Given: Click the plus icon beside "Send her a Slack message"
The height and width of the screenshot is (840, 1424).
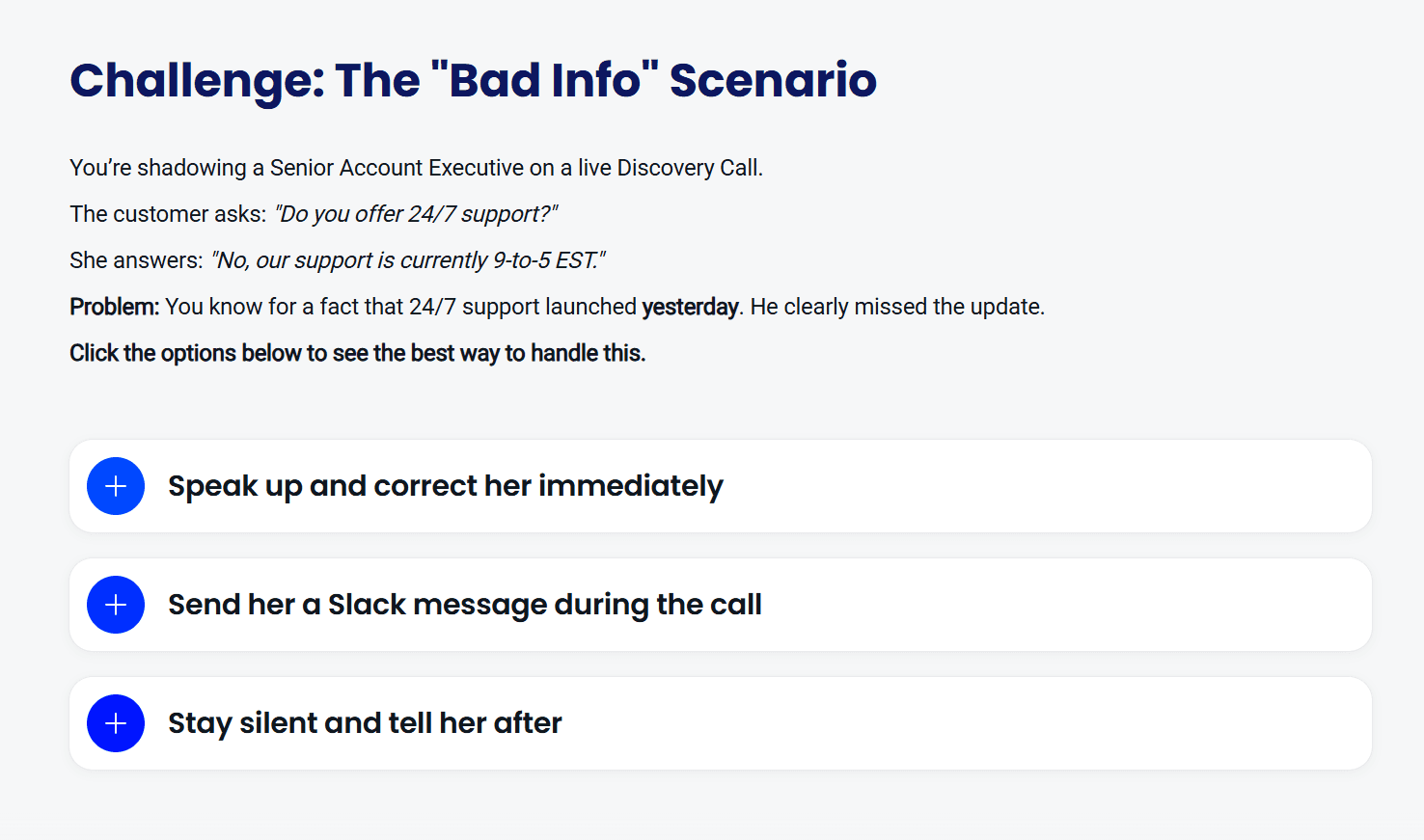Looking at the screenshot, I should coord(116,605).
